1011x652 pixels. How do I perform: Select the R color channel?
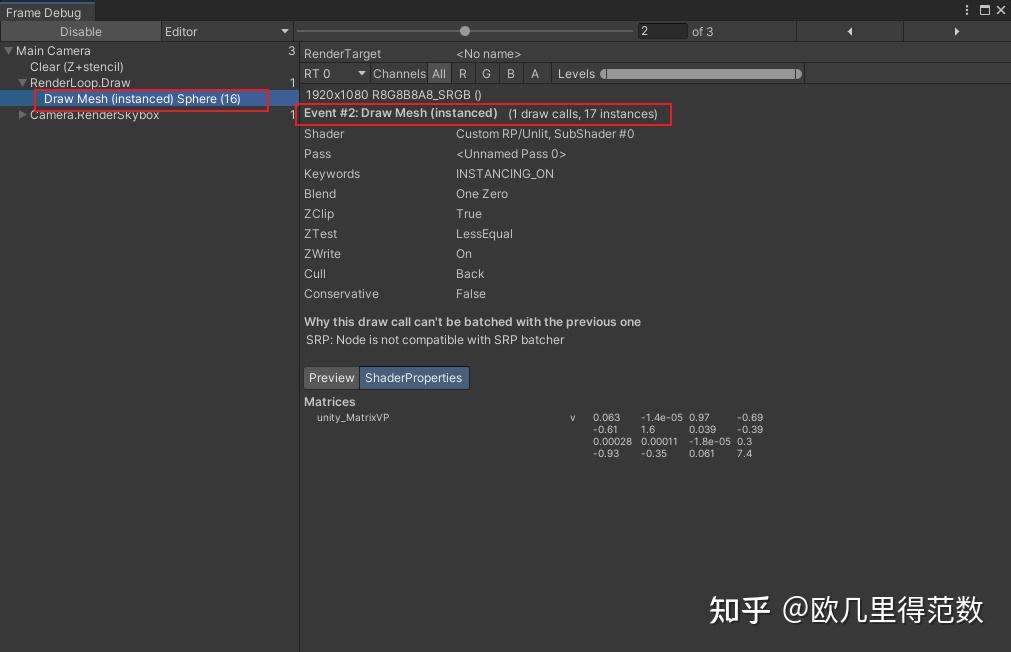coord(462,73)
